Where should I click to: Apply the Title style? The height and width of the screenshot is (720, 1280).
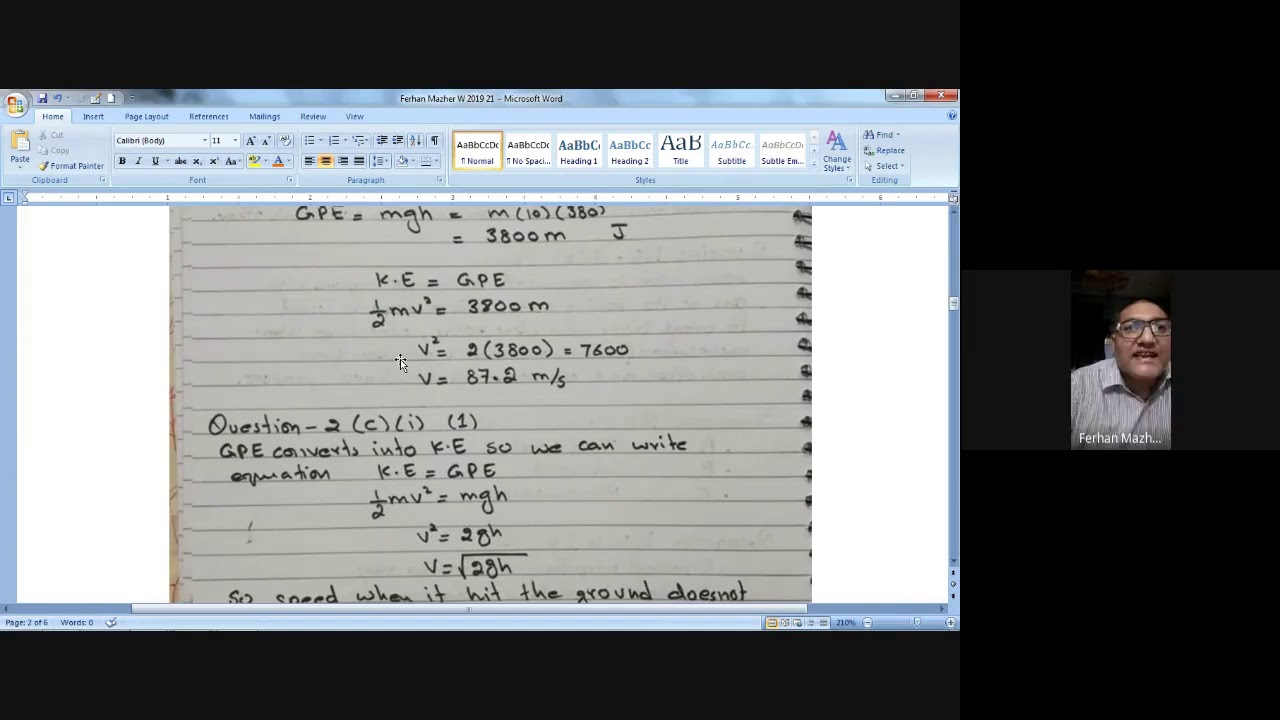[x=680, y=151]
